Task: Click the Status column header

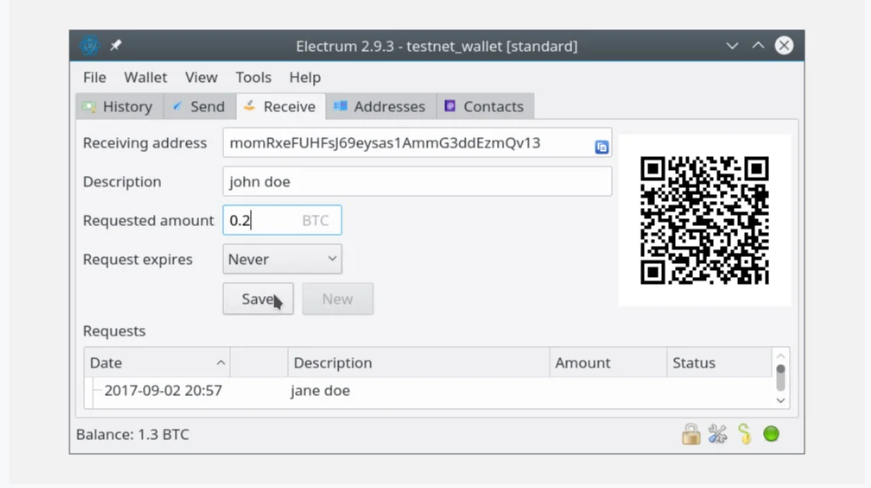Action: pos(719,363)
